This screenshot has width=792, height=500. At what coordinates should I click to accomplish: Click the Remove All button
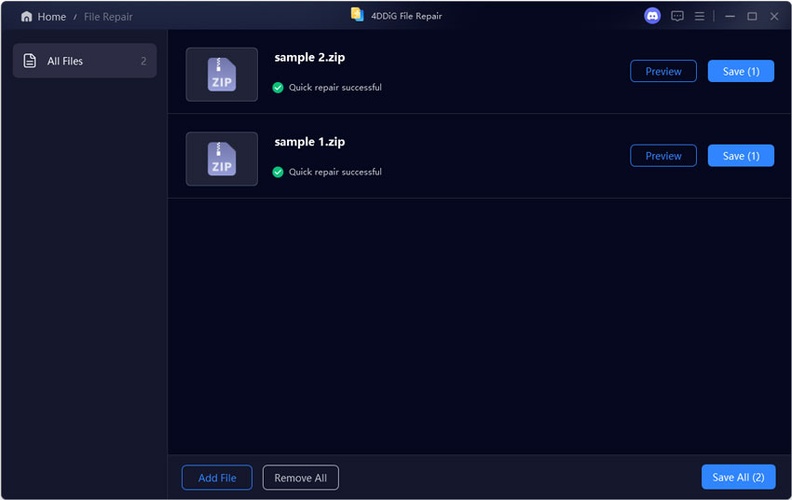click(x=301, y=478)
